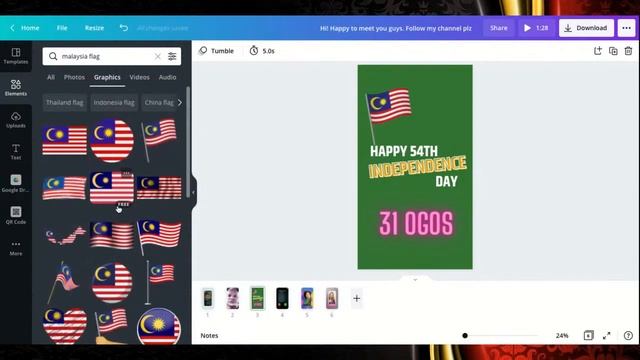Select the rectangular Malaysia flag graphic first row

(x=64, y=141)
